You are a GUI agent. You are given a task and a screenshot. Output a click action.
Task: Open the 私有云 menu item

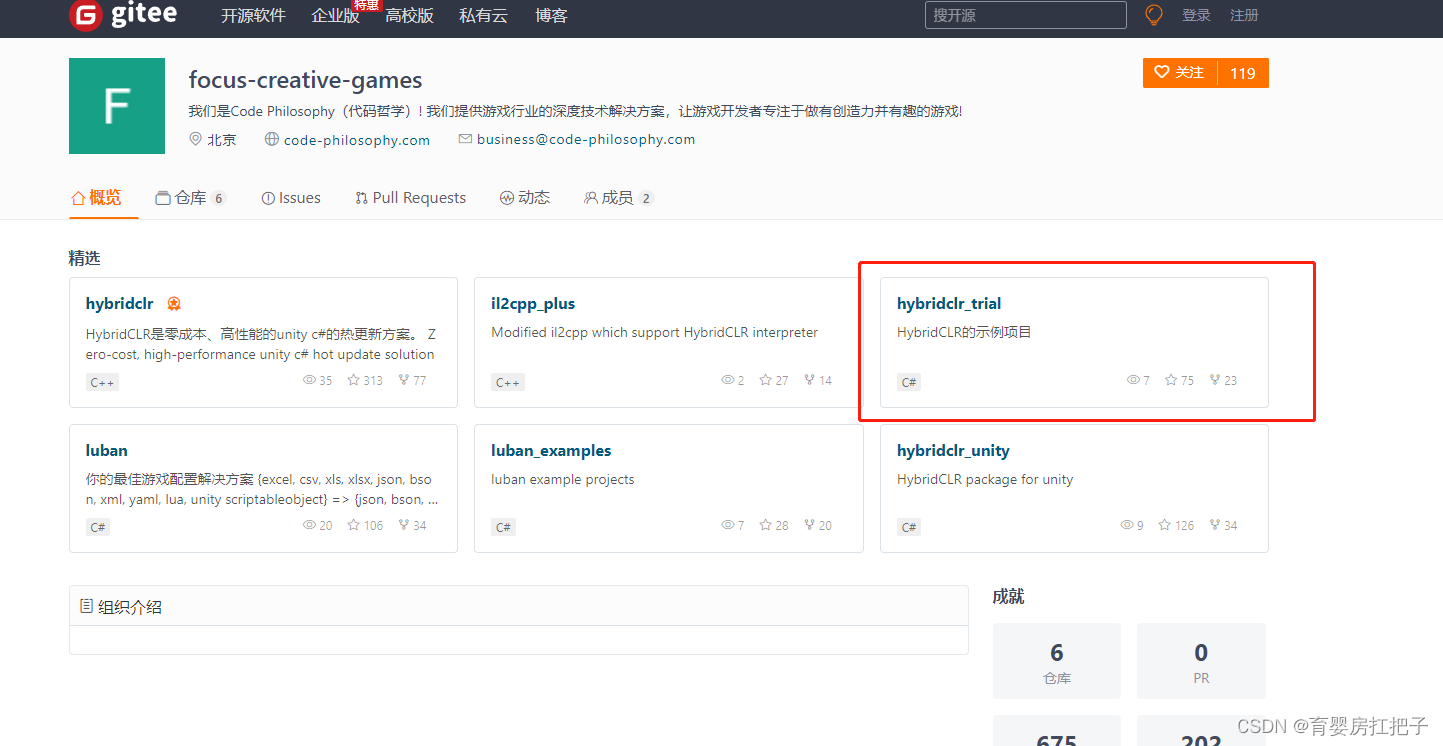(483, 15)
